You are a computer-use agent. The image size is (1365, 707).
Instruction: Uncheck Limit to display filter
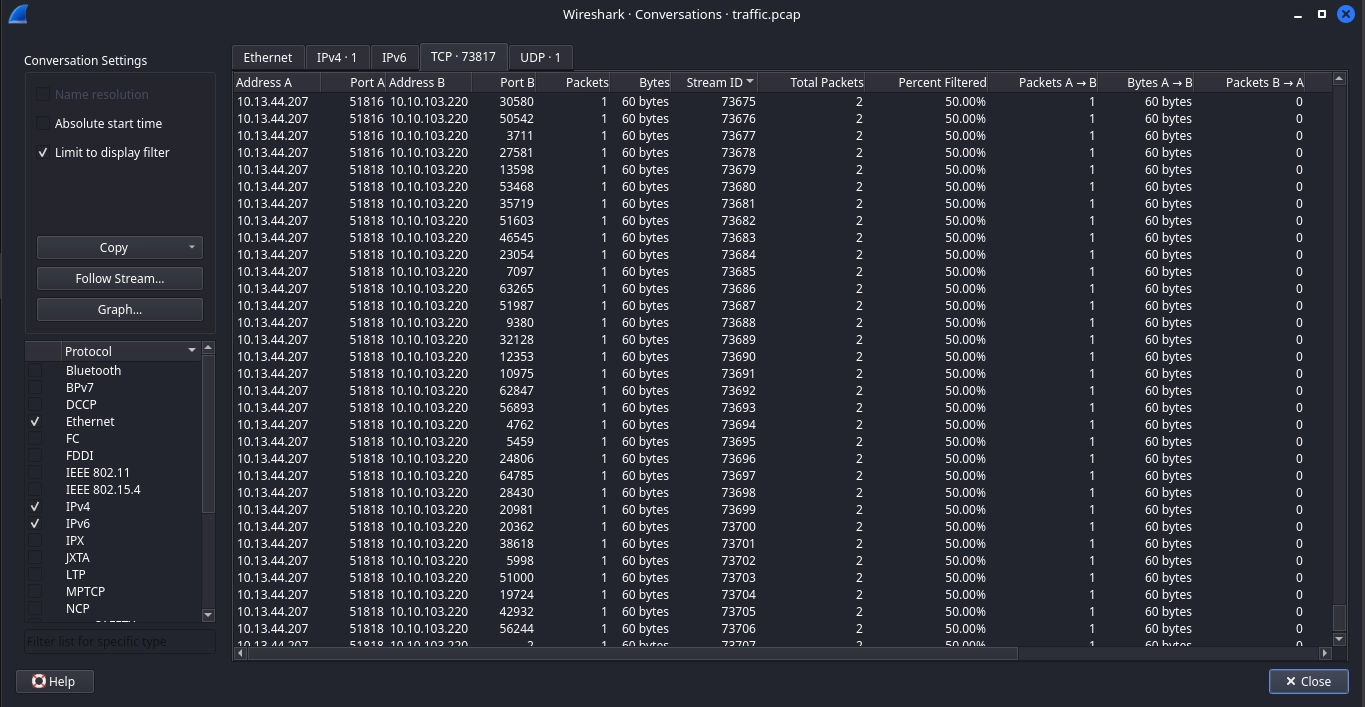[x=42, y=152]
